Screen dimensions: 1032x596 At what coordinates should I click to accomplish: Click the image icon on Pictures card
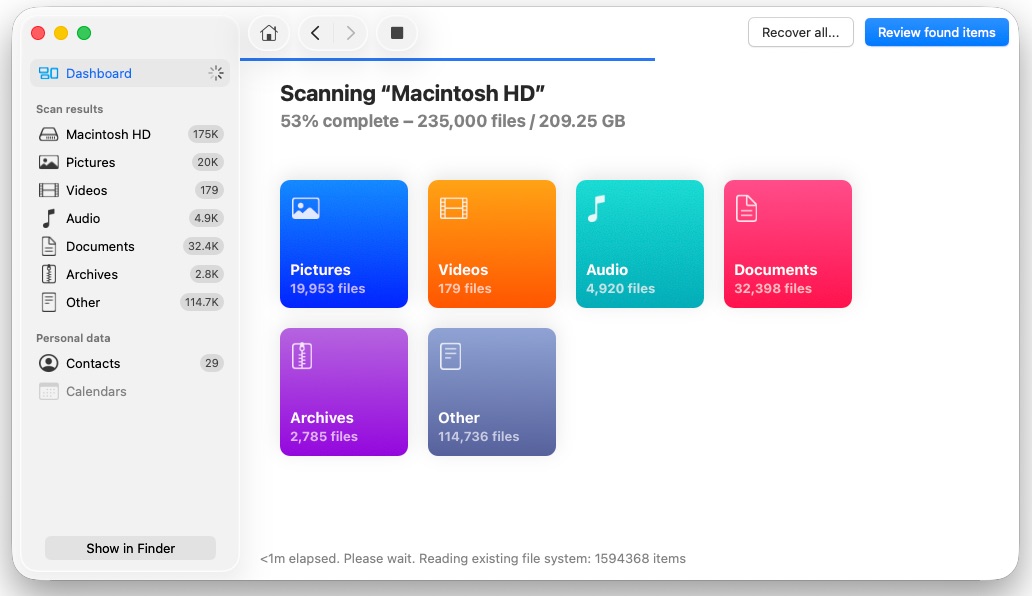(x=305, y=209)
